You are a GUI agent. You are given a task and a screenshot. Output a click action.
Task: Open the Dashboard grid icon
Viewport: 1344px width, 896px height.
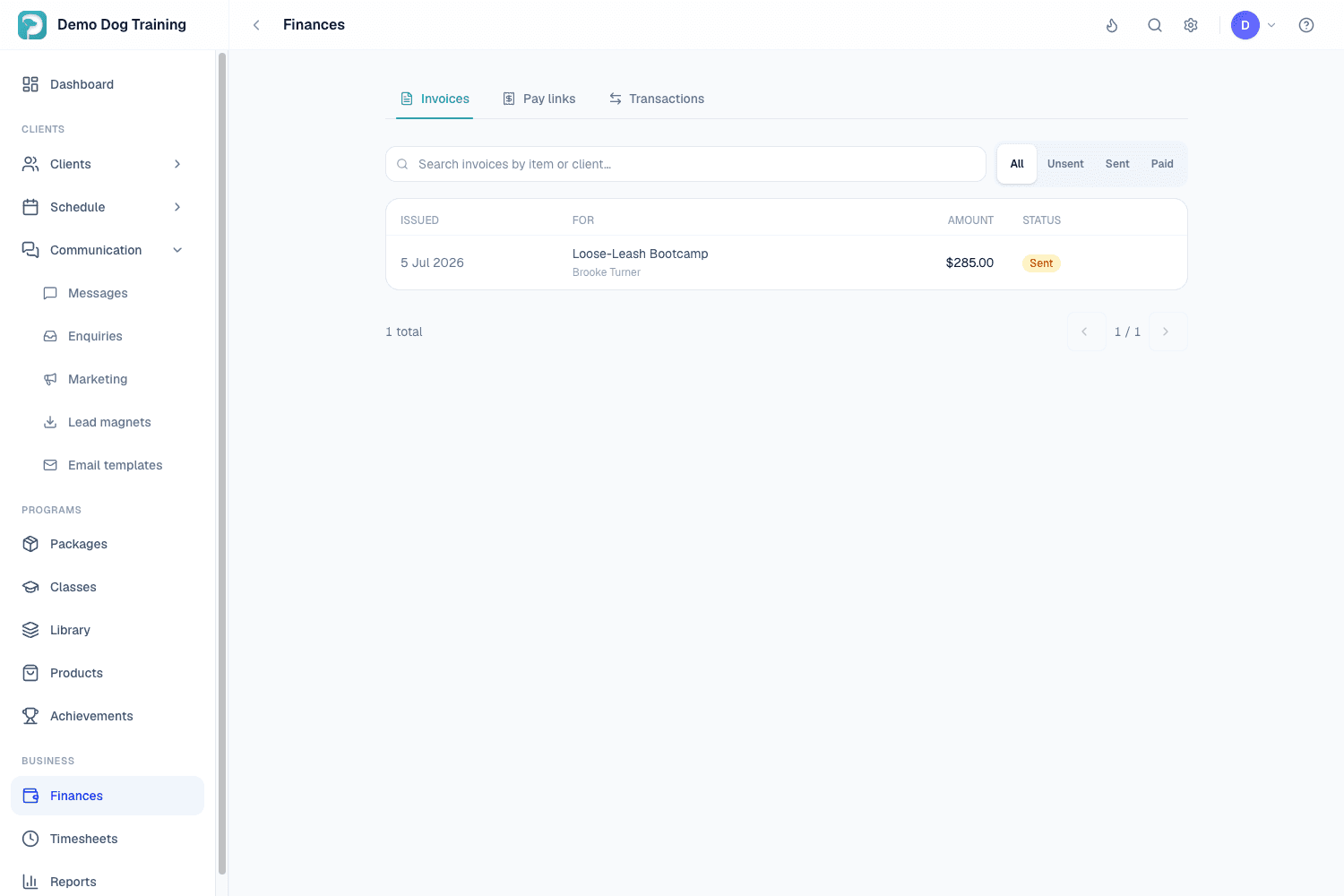[x=30, y=84]
